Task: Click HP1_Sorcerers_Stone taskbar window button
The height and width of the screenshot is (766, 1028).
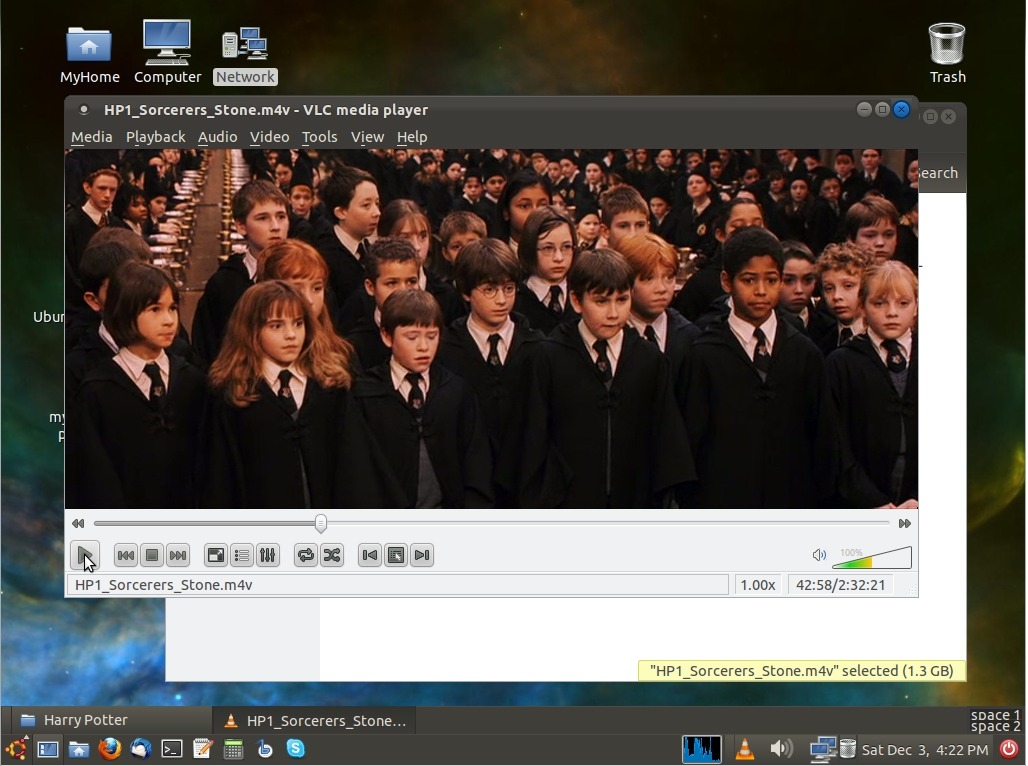Action: [316, 720]
